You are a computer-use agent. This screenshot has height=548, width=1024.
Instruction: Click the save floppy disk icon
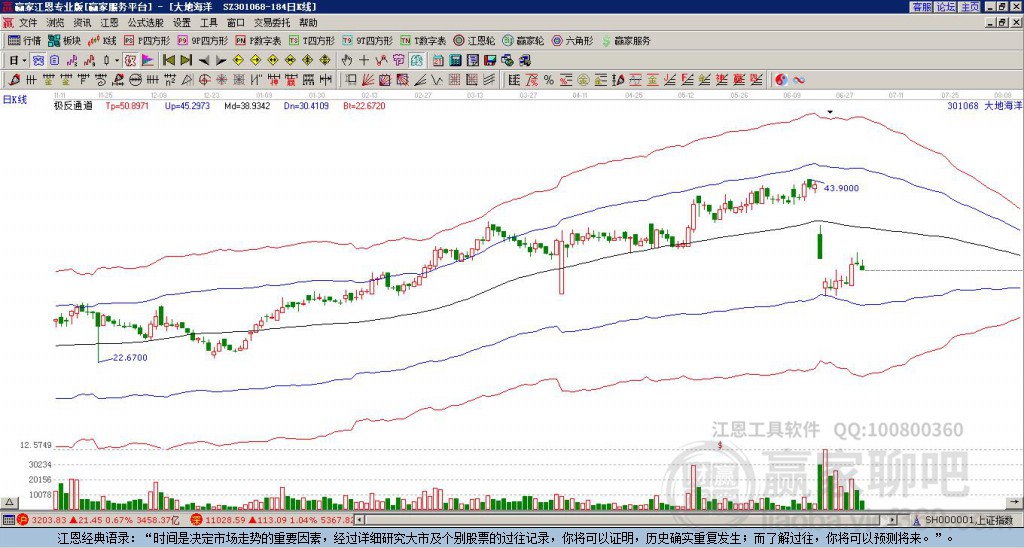pos(490,61)
